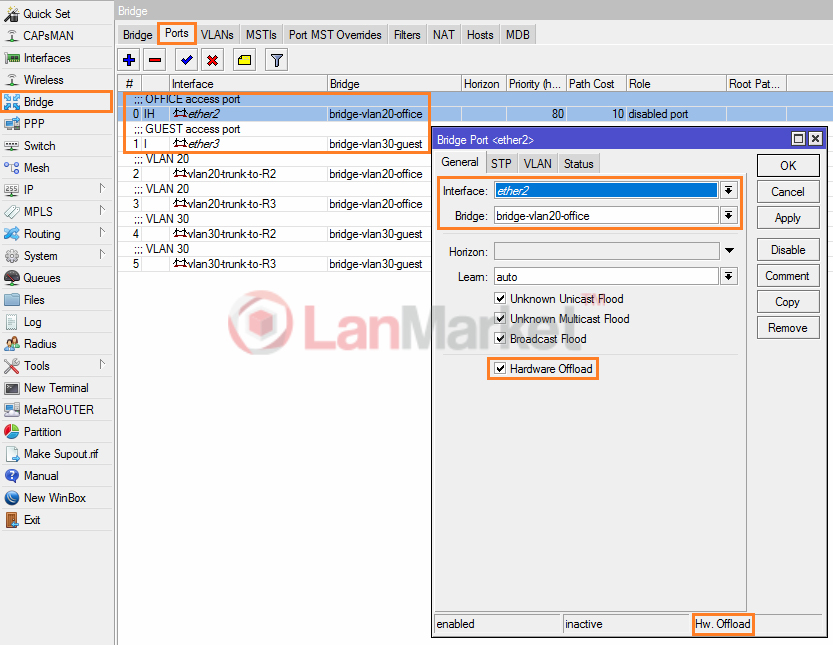Toggle the Hardware Offload checkbox
Image resolution: width=833 pixels, height=645 pixels.
click(x=500, y=369)
